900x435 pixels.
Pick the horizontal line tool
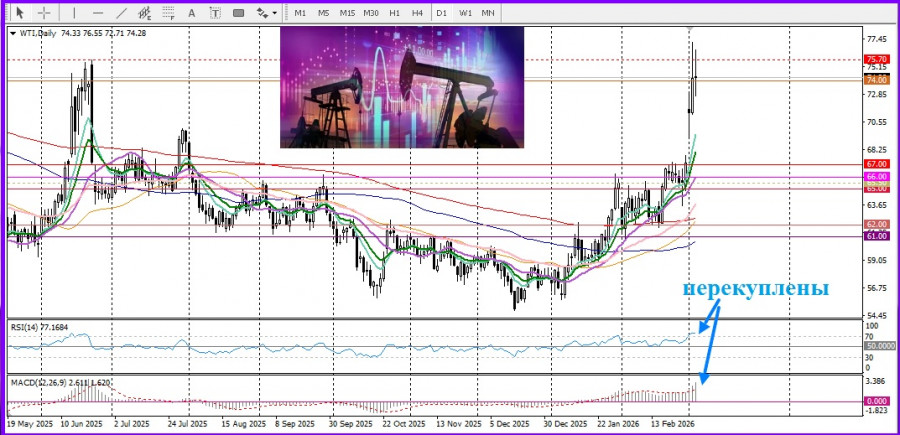pos(97,12)
